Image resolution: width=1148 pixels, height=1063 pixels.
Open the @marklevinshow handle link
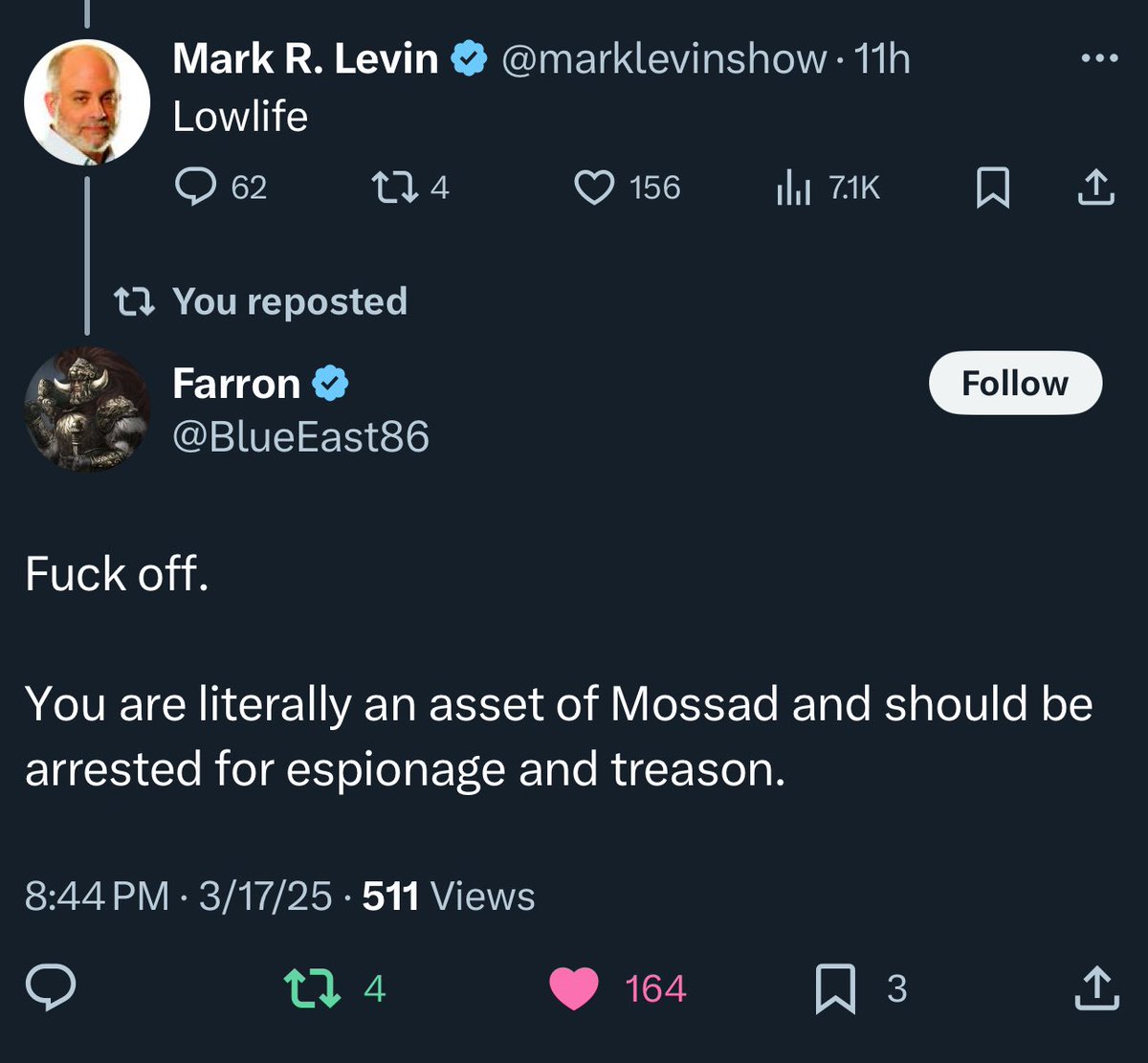(x=664, y=60)
